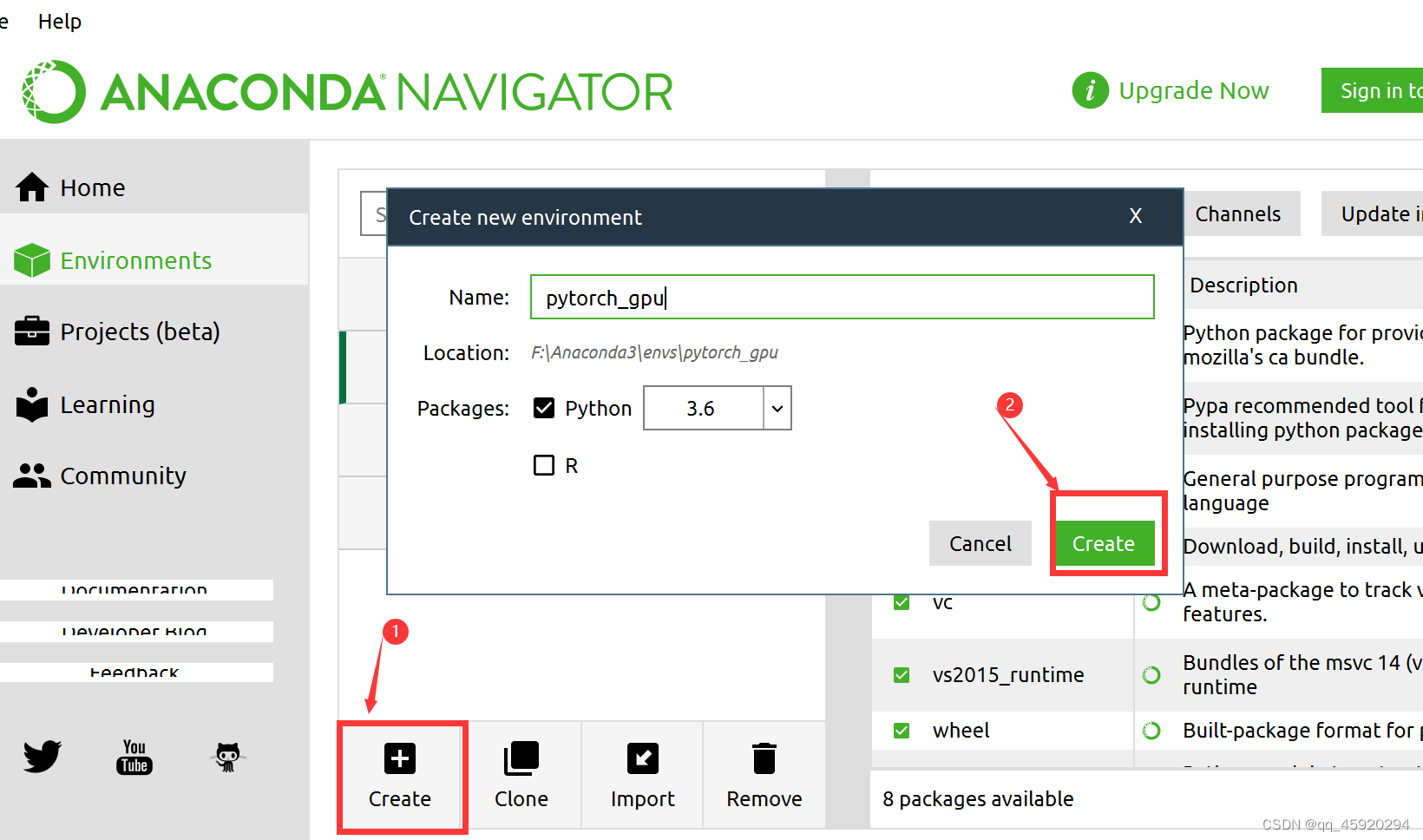Click the green Create button in dialog
The height and width of the screenshot is (840, 1423).
click(x=1104, y=543)
